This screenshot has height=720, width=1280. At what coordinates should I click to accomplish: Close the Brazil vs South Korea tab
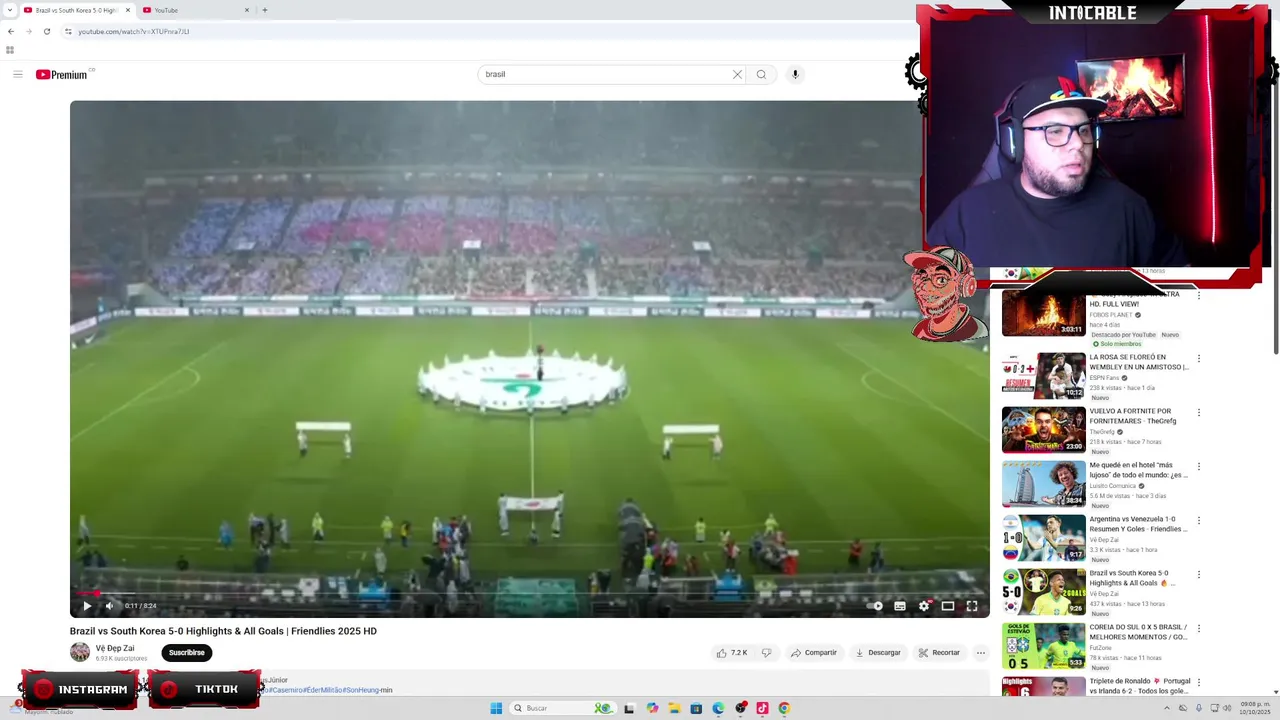pyautogui.click(x=128, y=10)
